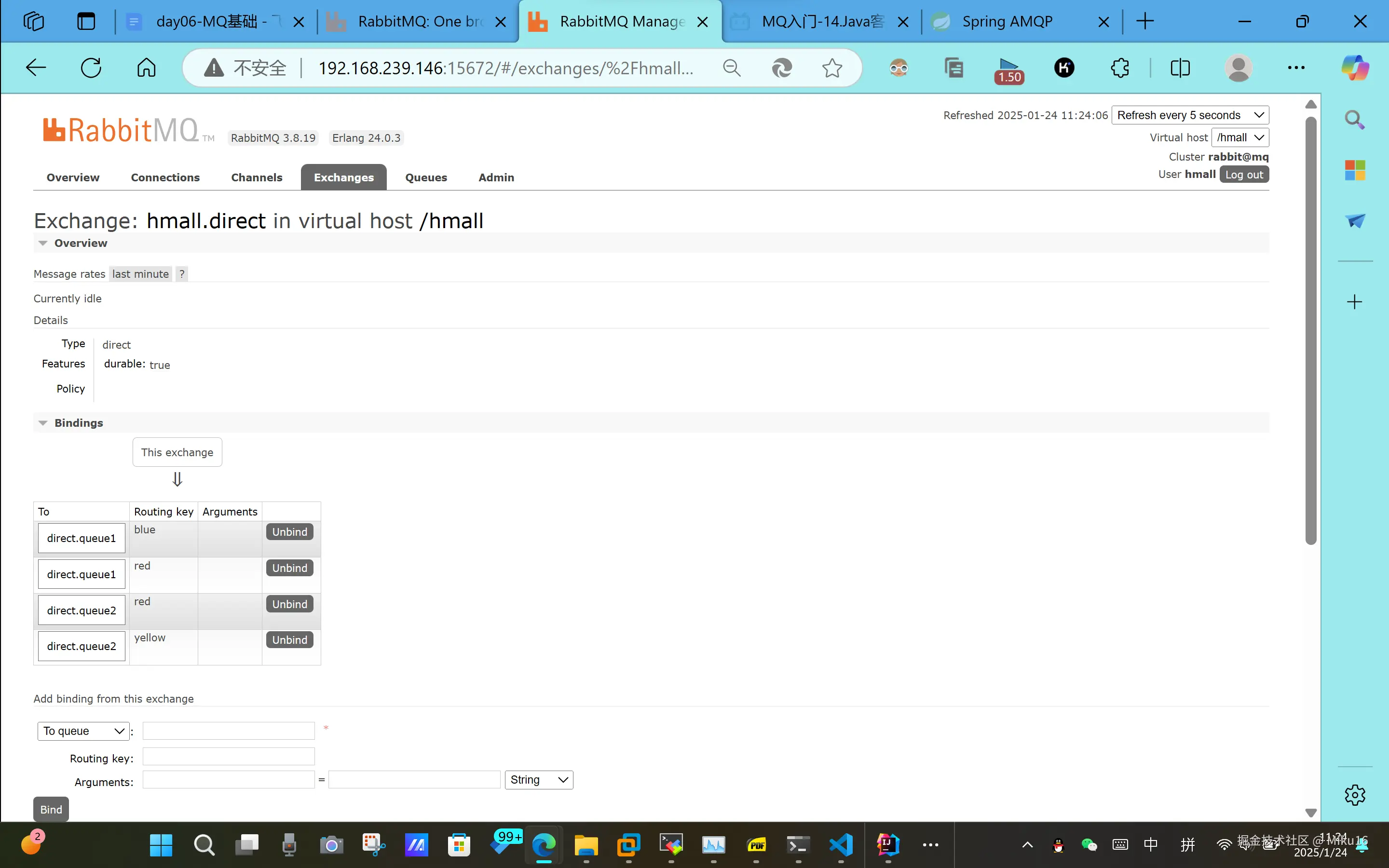The image size is (1389, 868).
Task: Click the sidebar search magnifier icon
Action: (1355, 120)
